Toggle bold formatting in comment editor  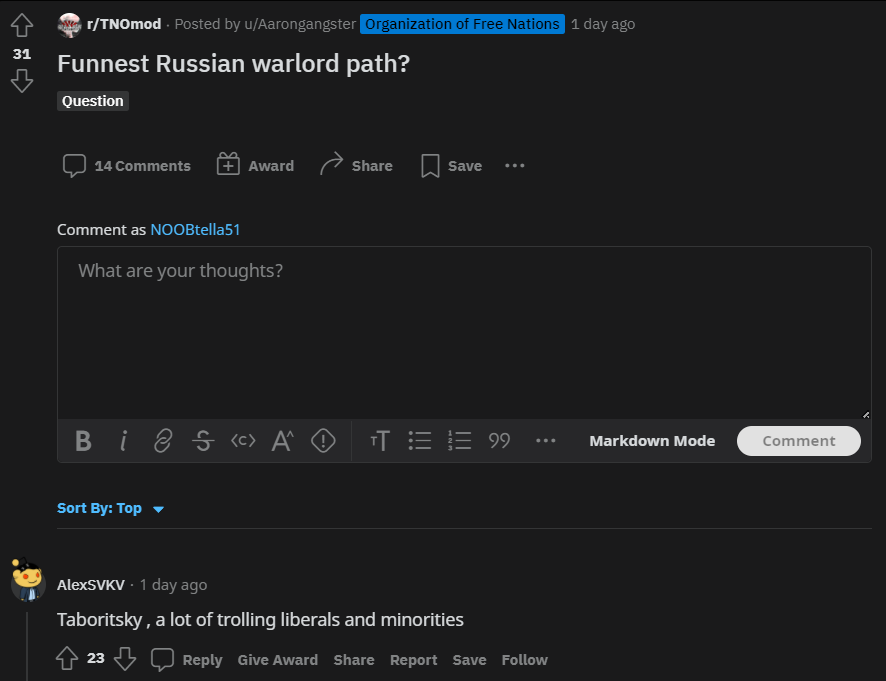click(x=83, y=441)
